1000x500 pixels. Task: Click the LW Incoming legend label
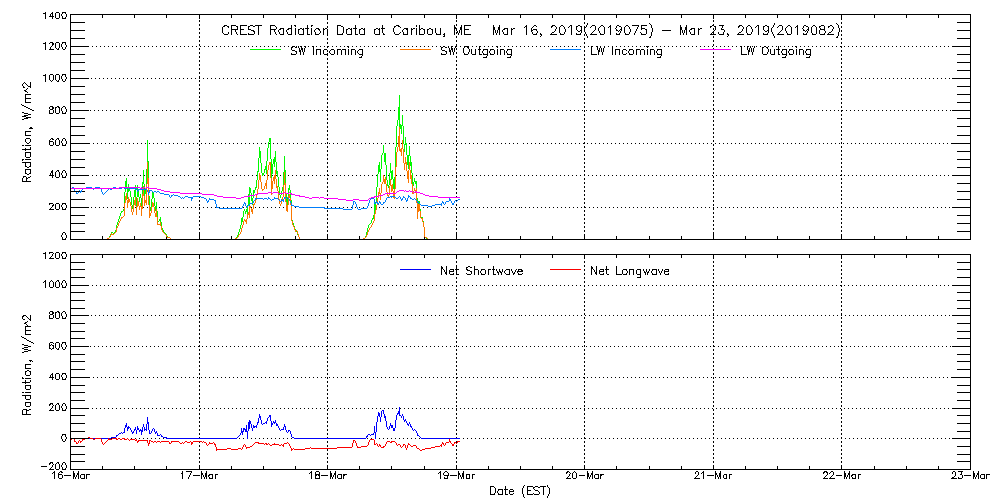pyautogui.click(x=626, y=51)
